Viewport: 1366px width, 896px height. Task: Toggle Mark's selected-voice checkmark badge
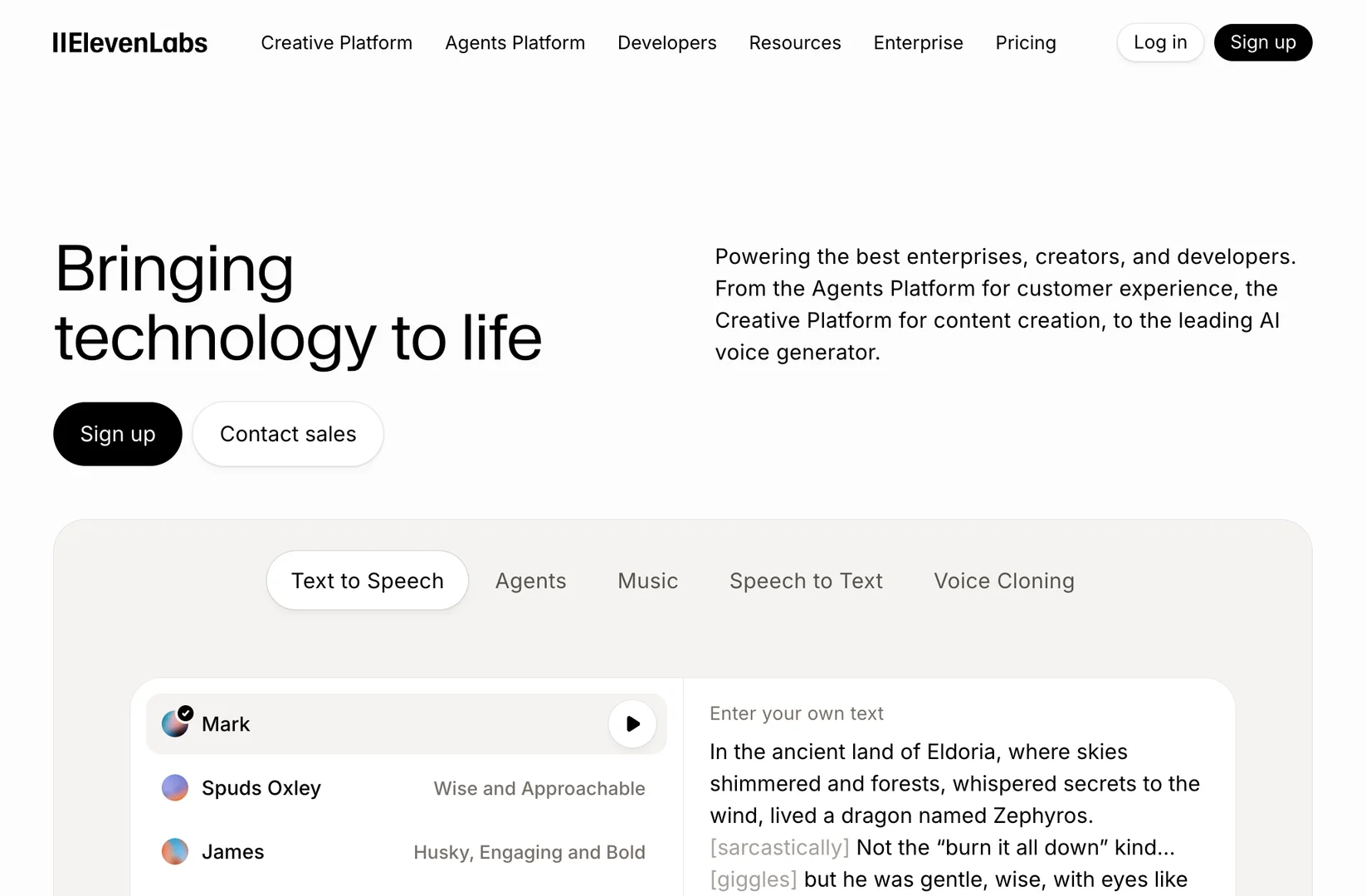click(x=184, y=712)
